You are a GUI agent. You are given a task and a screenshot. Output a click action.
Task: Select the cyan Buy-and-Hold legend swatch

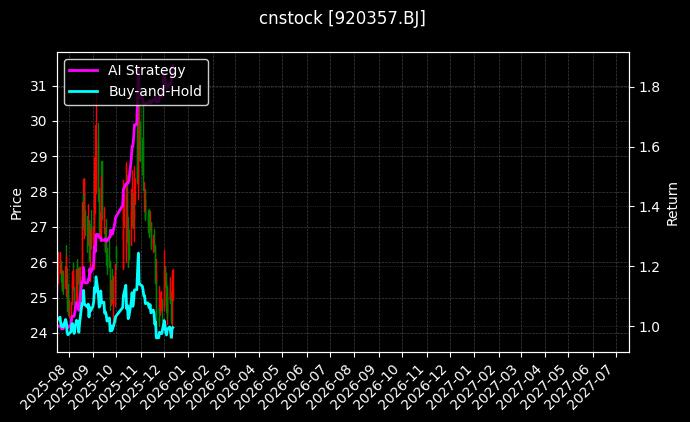point(83,91)
